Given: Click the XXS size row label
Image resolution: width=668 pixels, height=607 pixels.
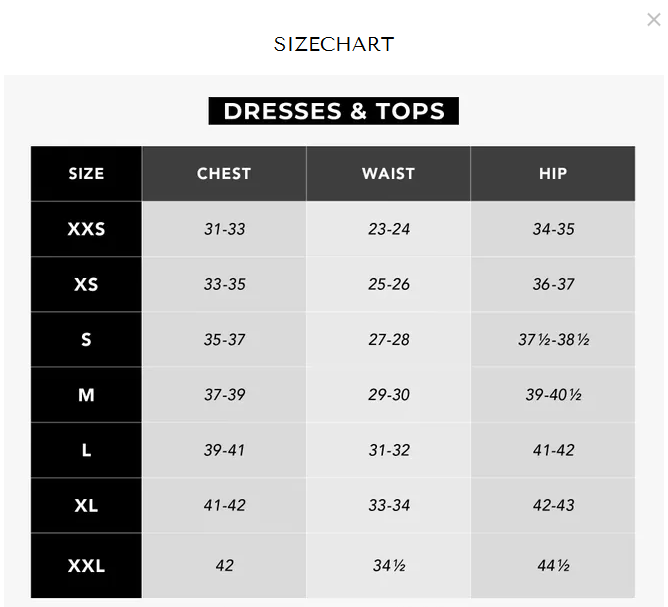Looking at the screenshot, I should tap(86, 229).
